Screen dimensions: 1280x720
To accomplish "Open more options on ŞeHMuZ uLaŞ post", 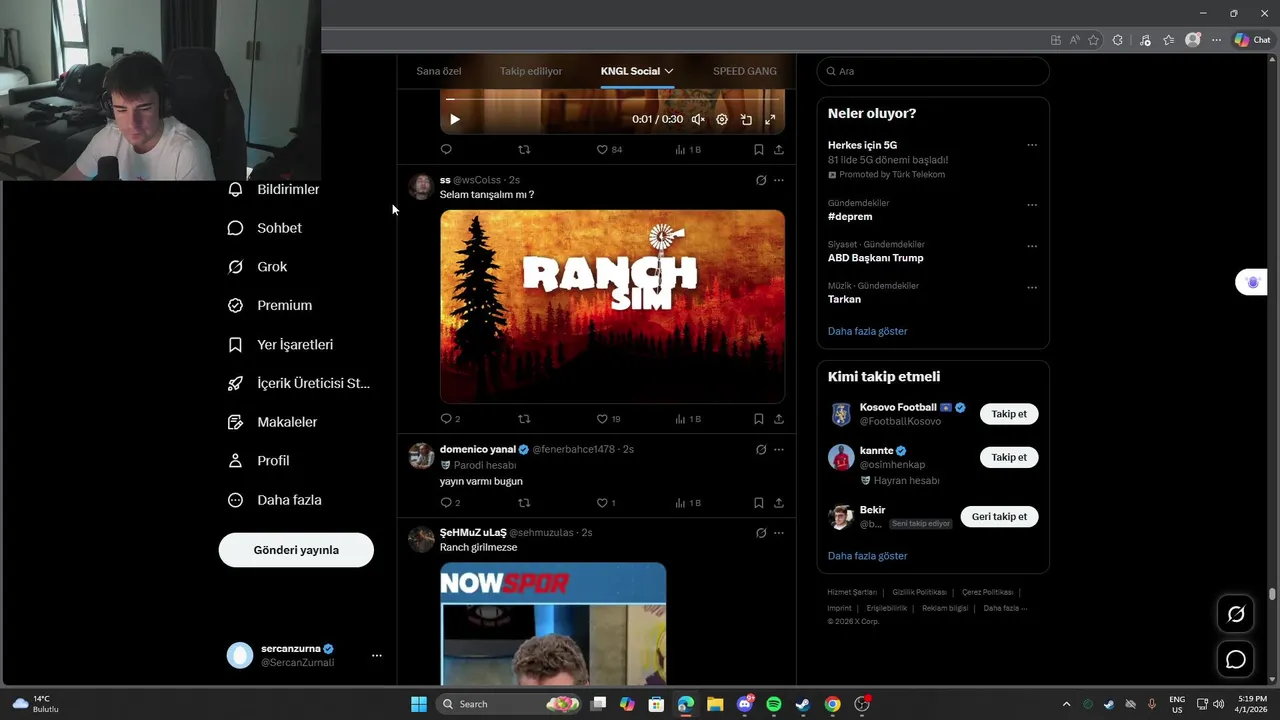I will coord(779,533).
